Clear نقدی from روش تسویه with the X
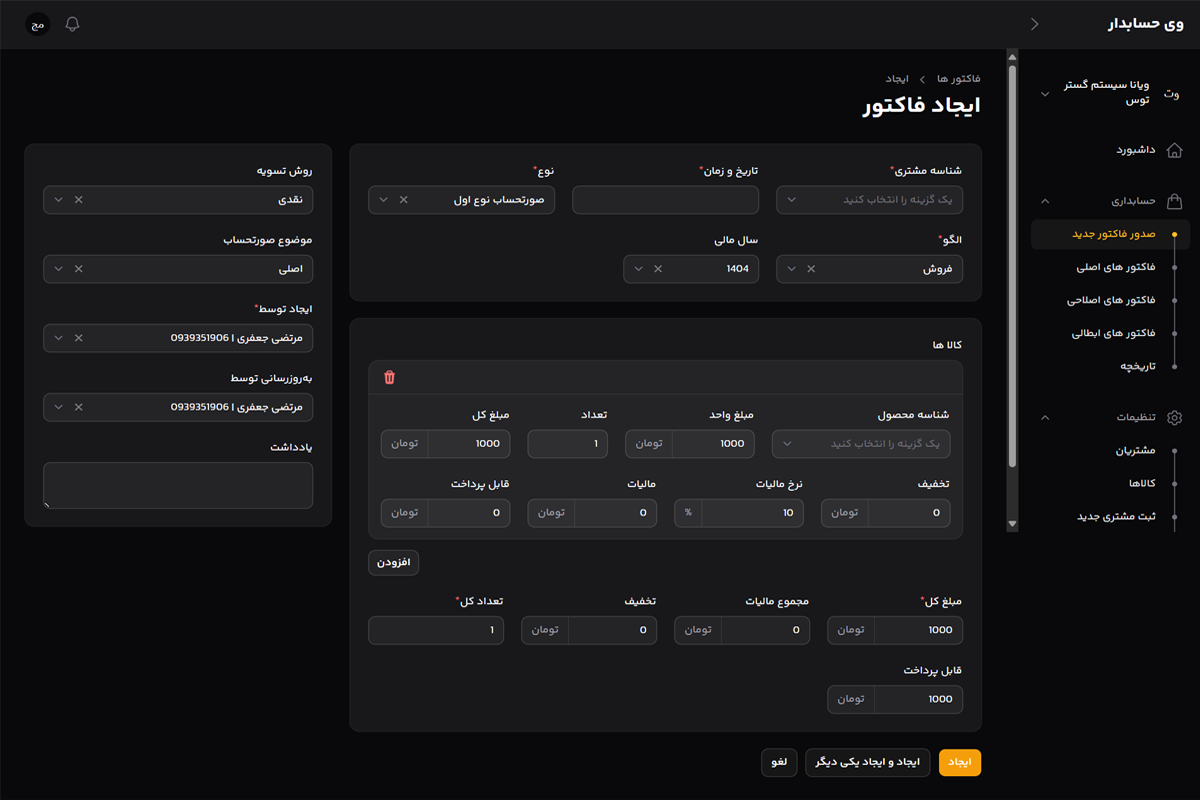Screen dimensions: 1200x800 pyautogui.click(x=78, y=199)
